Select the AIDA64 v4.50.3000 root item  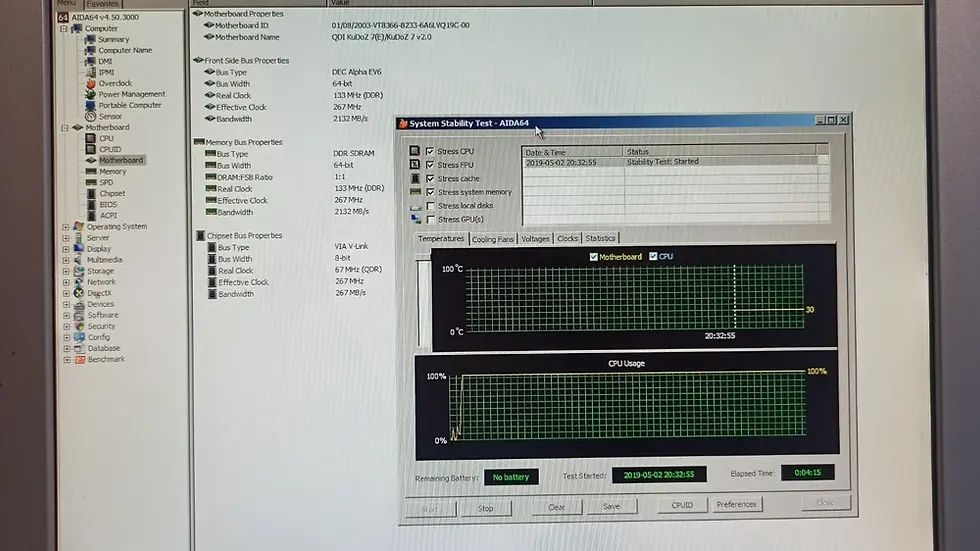[x=104, y=17]
